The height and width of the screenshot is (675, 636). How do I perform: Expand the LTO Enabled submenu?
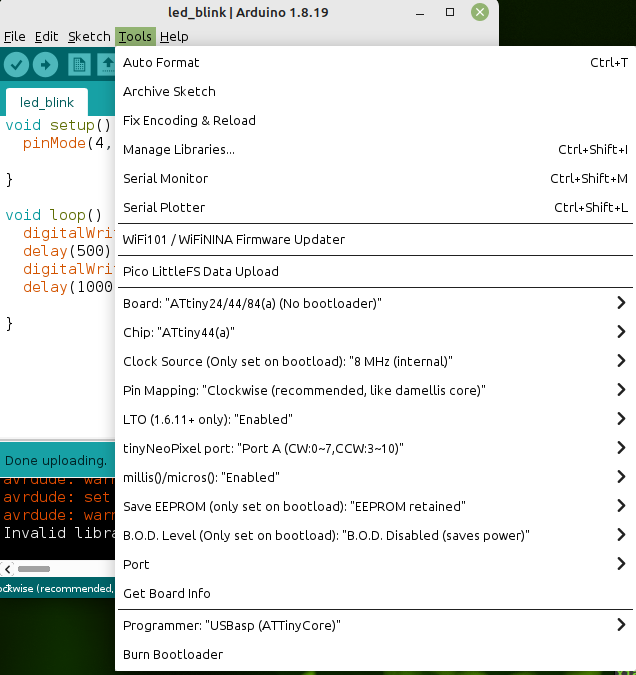click(x=375, y=419)
